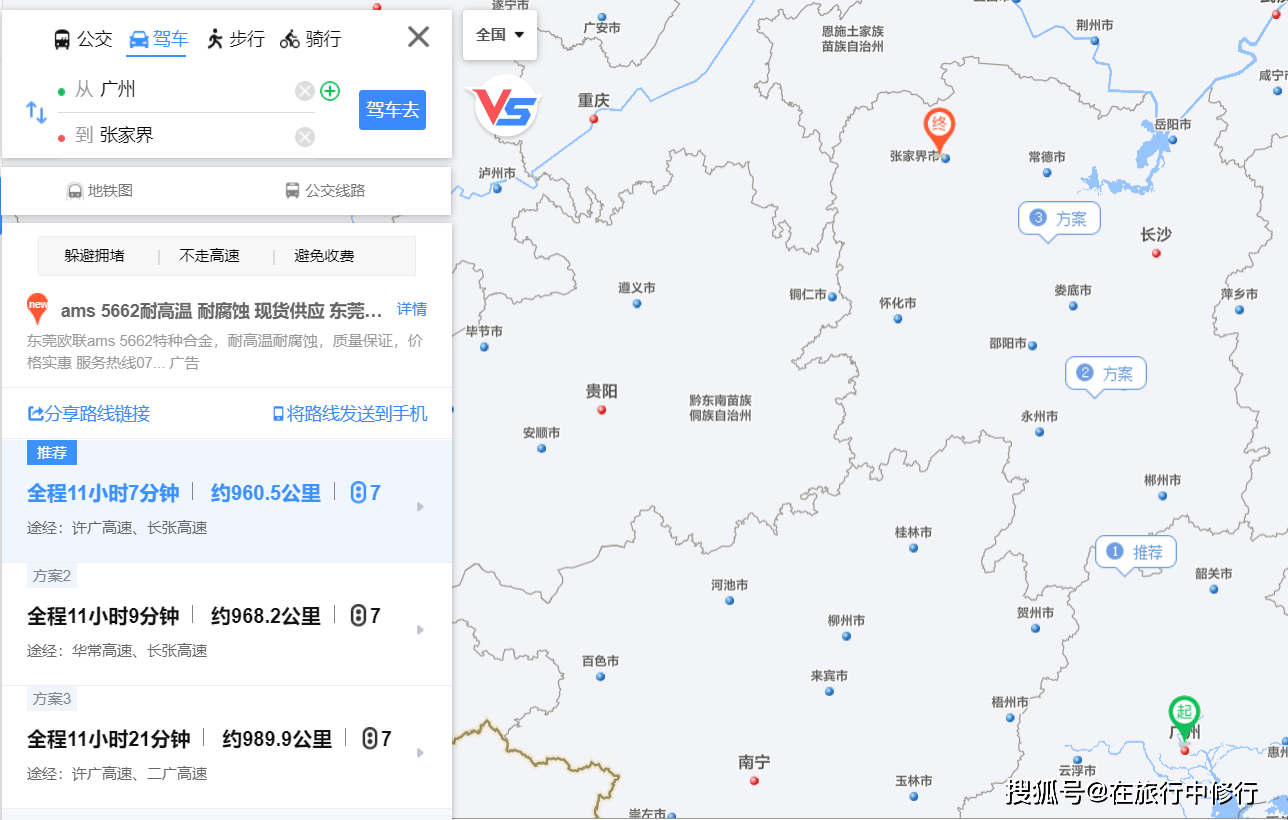
Task: Select 方案3 route label on map
Action: (x=1059, y=218)
